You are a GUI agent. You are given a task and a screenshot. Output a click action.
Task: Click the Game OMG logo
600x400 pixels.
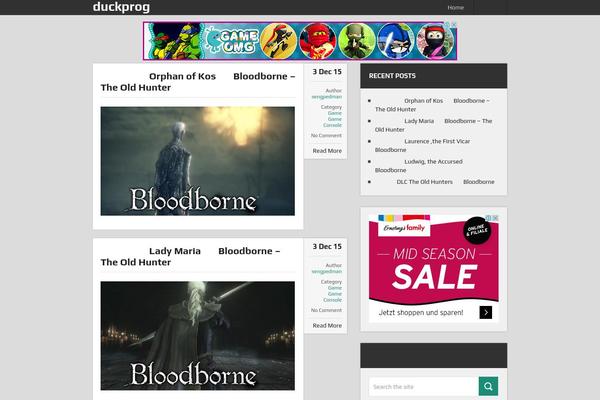pos(233,41)
